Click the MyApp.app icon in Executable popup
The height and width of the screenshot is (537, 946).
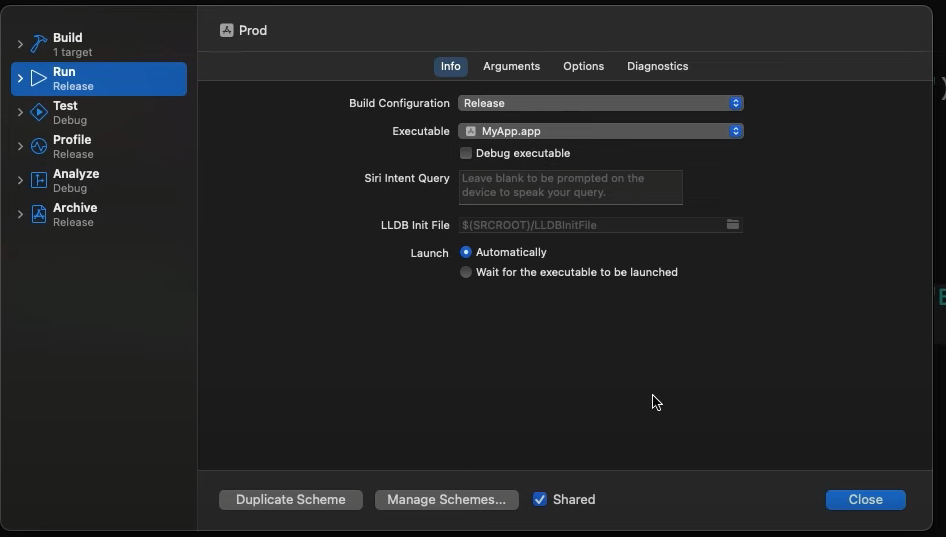coord(471,131)
